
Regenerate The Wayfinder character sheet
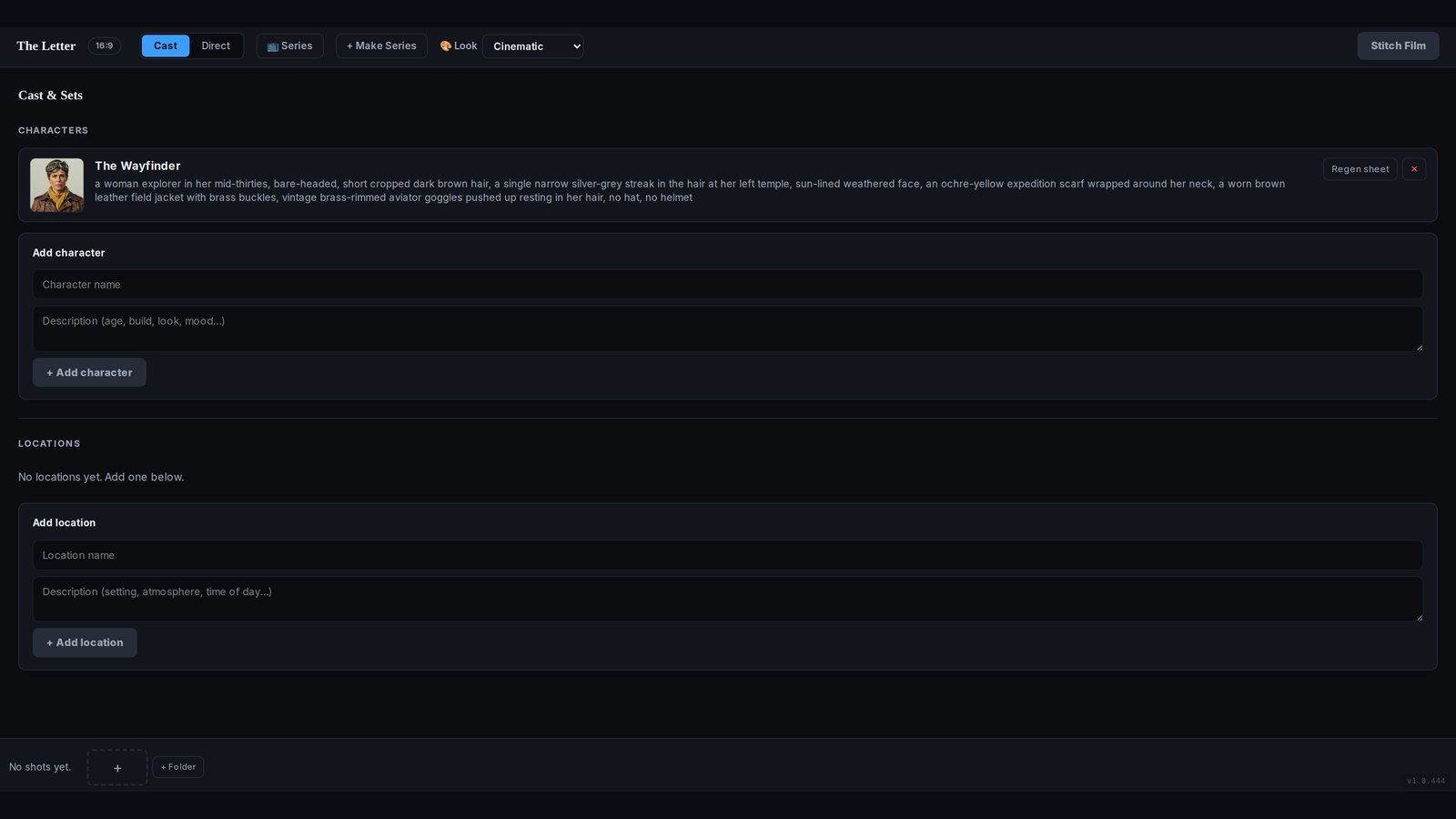click(x=1360, y=169)
